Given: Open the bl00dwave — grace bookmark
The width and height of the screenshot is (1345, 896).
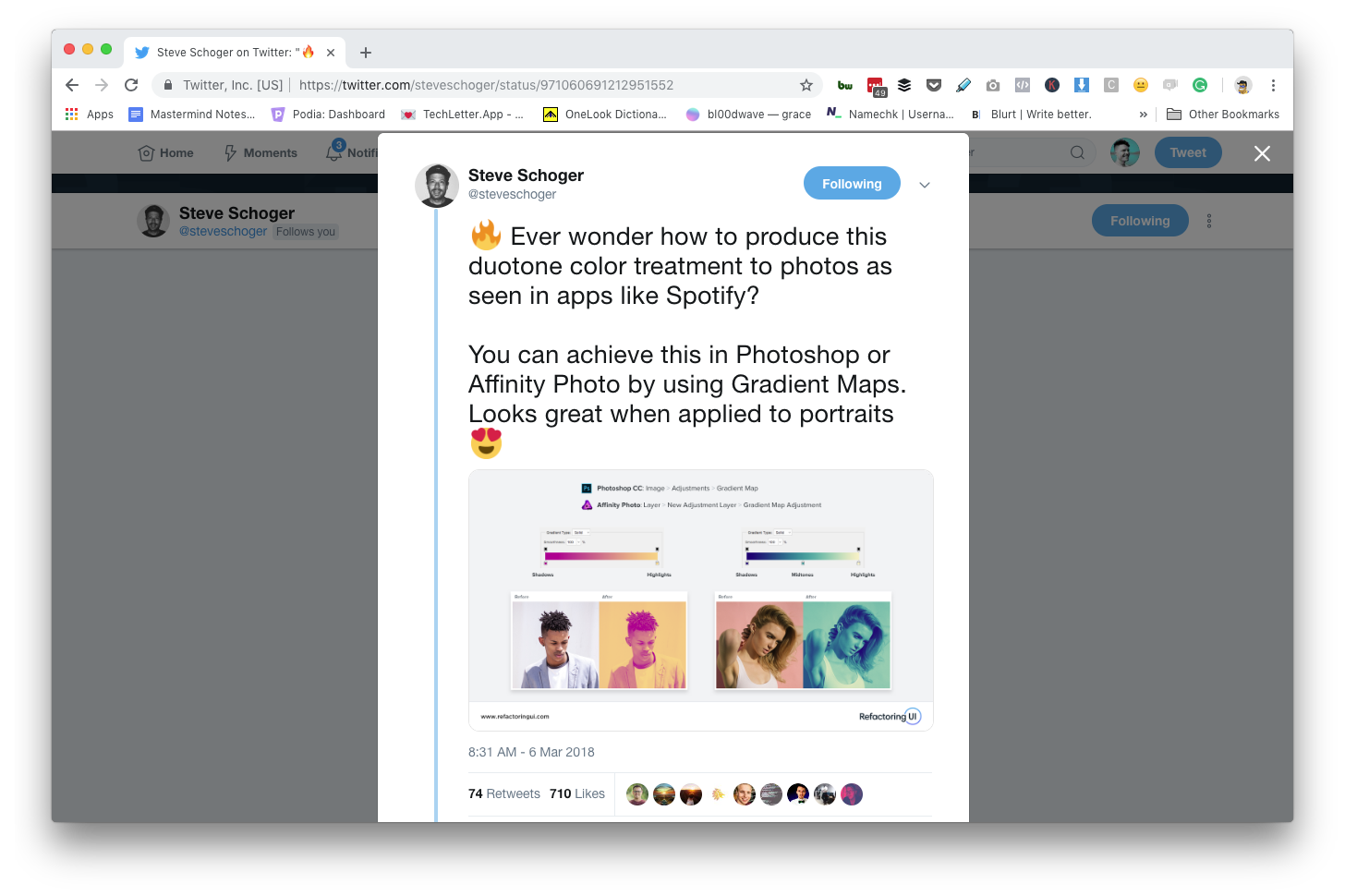Looking at the screenshot, I should point(748,115).
